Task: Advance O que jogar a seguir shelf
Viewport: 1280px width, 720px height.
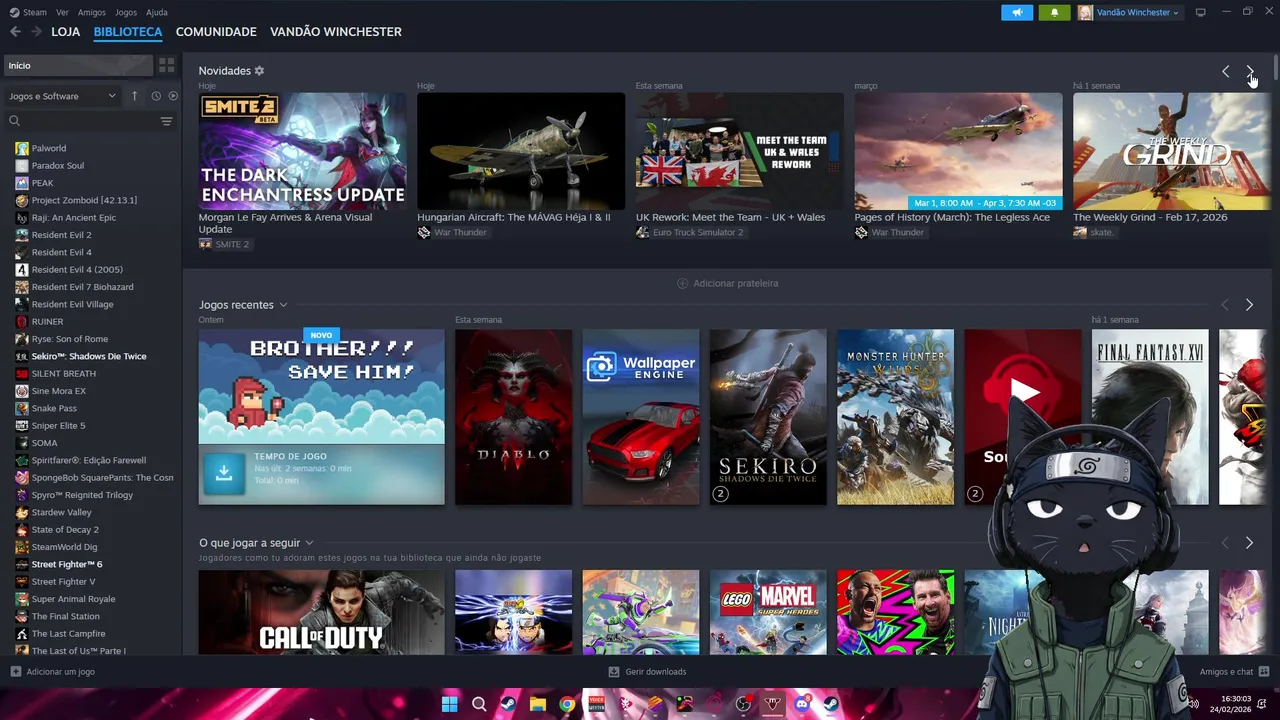Action: click(x=1249, y=543)
